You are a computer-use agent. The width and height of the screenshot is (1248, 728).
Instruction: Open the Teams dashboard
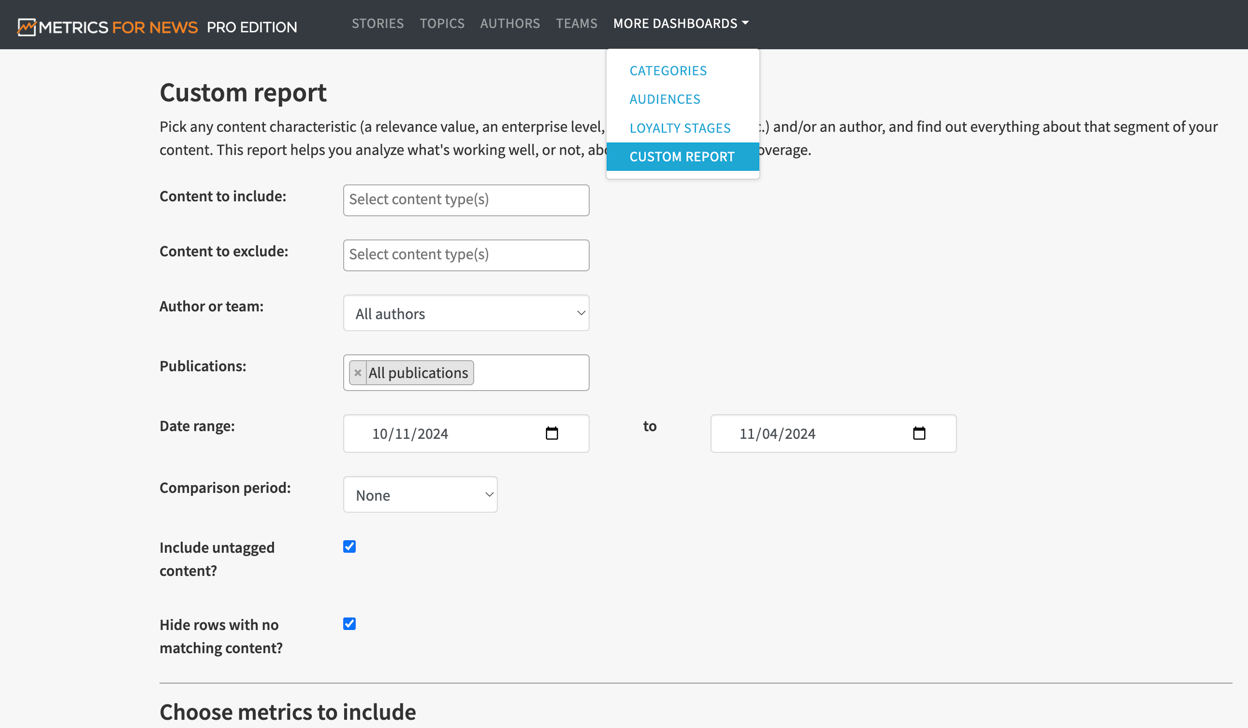pyautogui.click(x=577, y=23)
